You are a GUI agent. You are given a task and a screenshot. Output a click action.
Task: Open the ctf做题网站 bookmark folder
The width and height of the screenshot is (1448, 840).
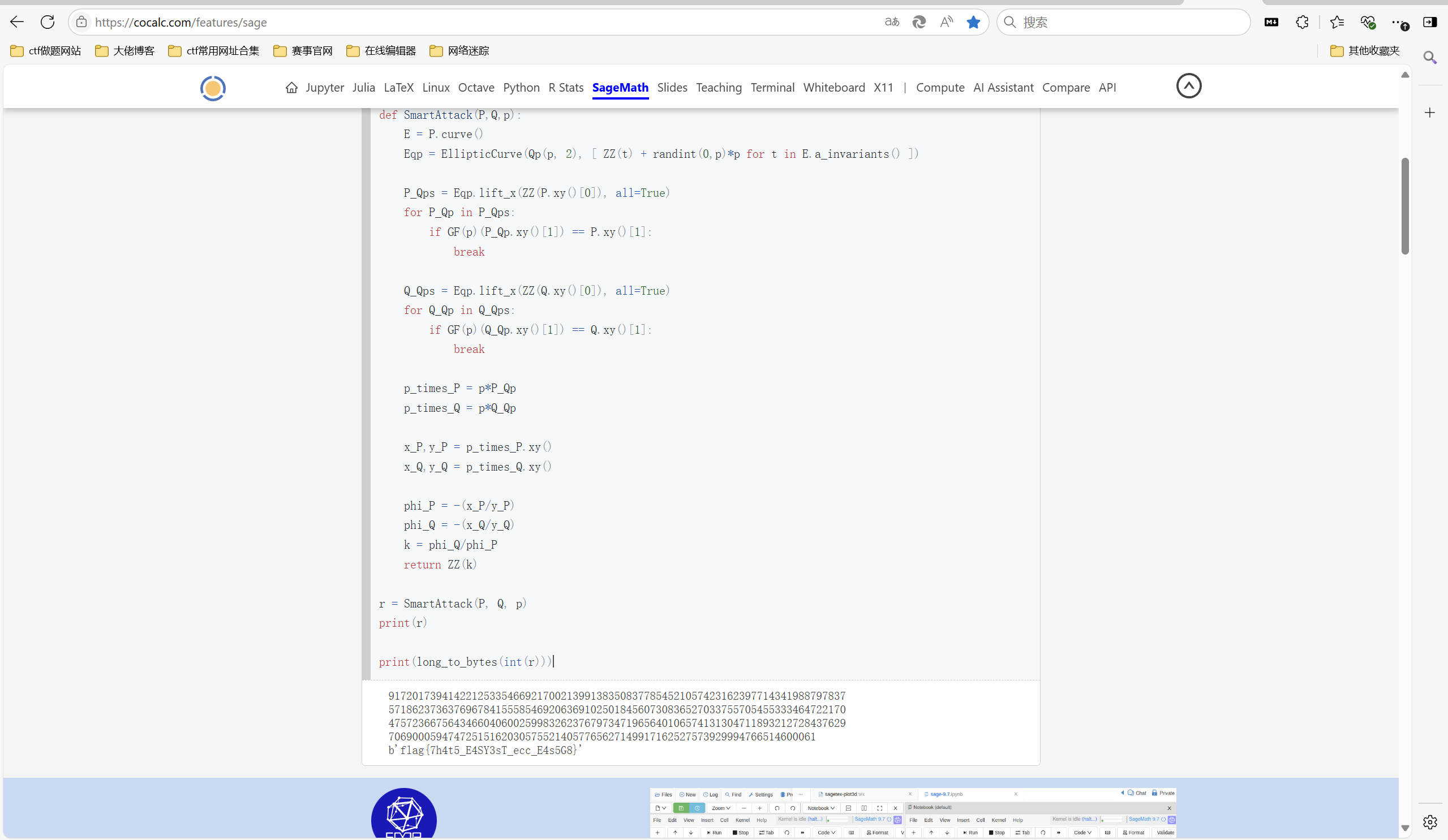[46, 50]
